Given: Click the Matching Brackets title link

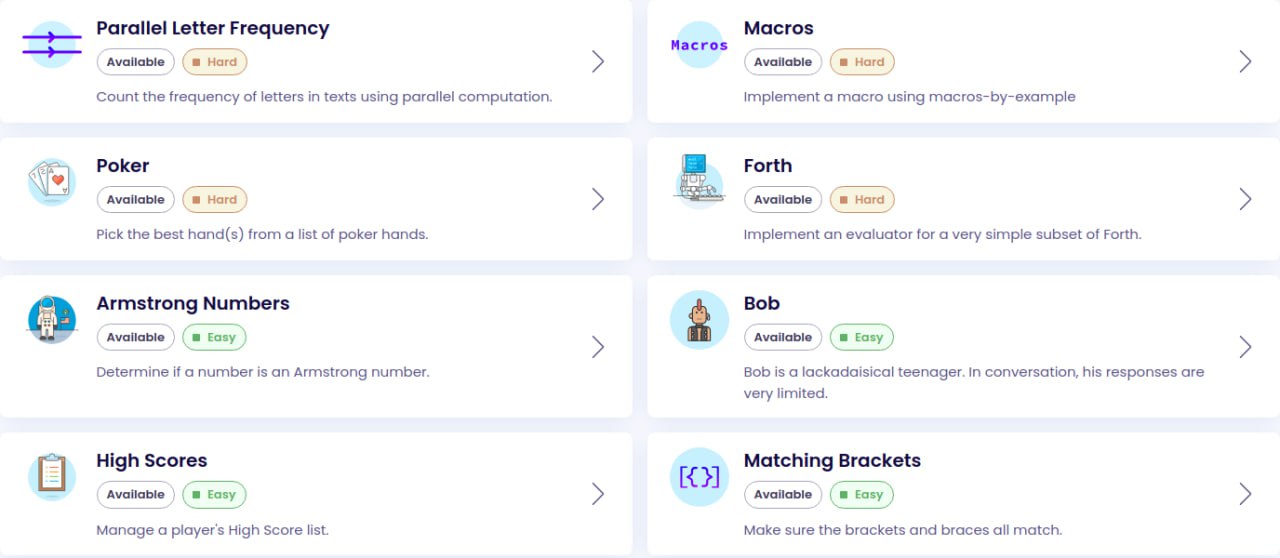Looking at the screenshot, I should [x=832, y=460].
